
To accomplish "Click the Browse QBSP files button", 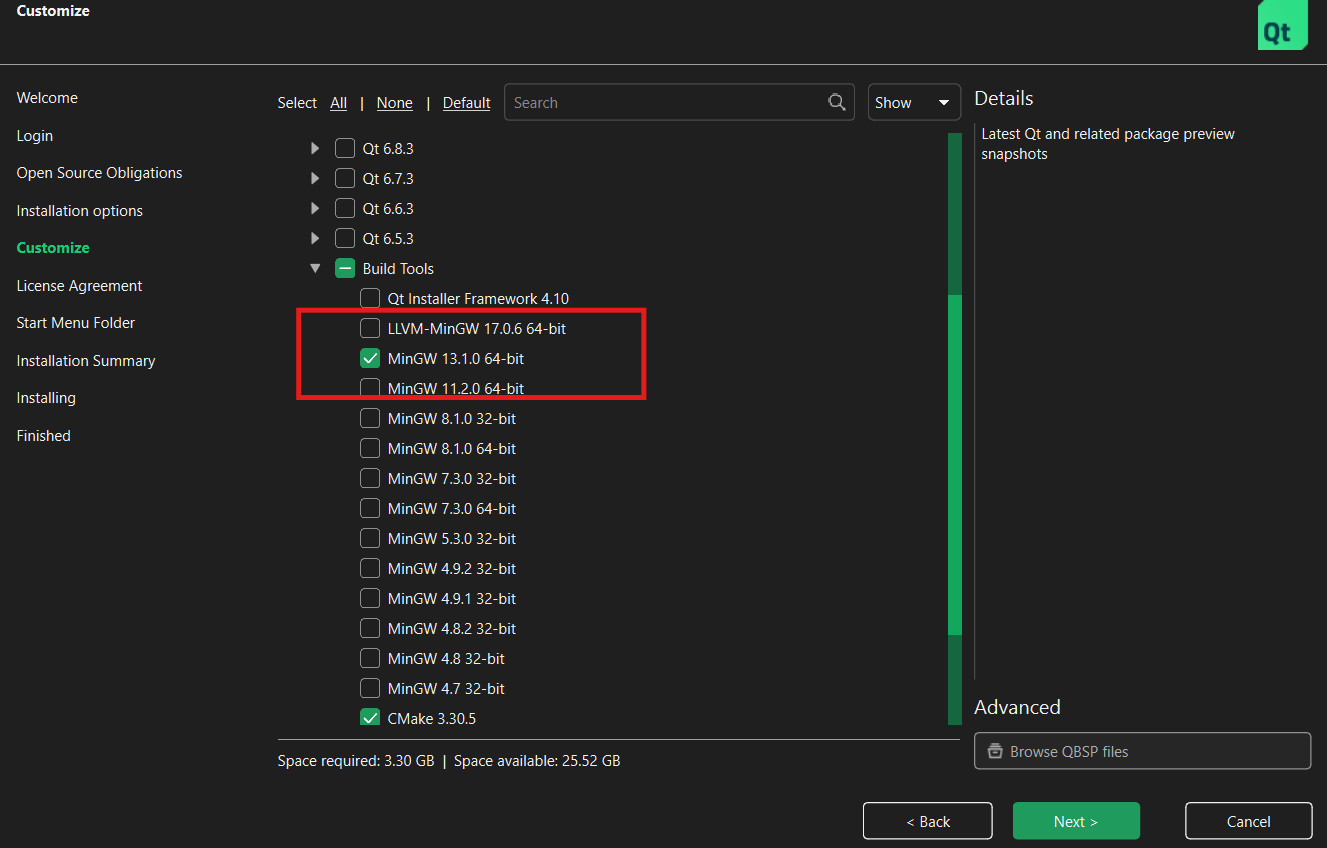I will (1142, 751).
